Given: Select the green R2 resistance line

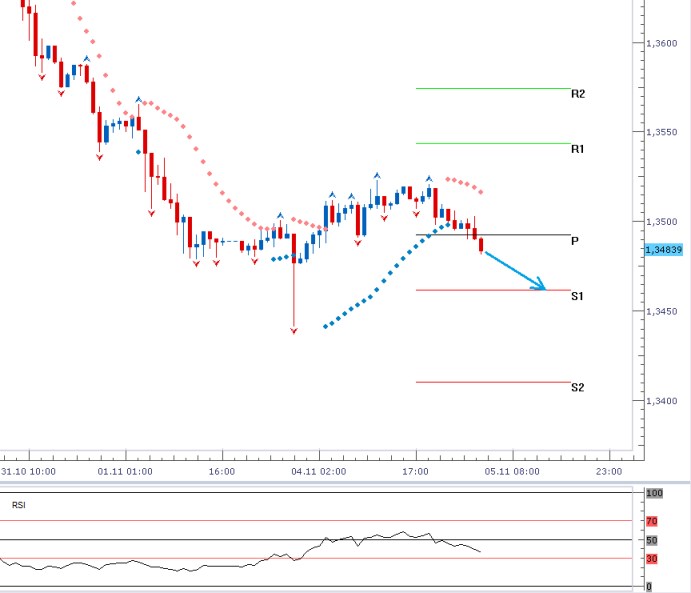Looking at the screenshot, I should pos(493,89).
